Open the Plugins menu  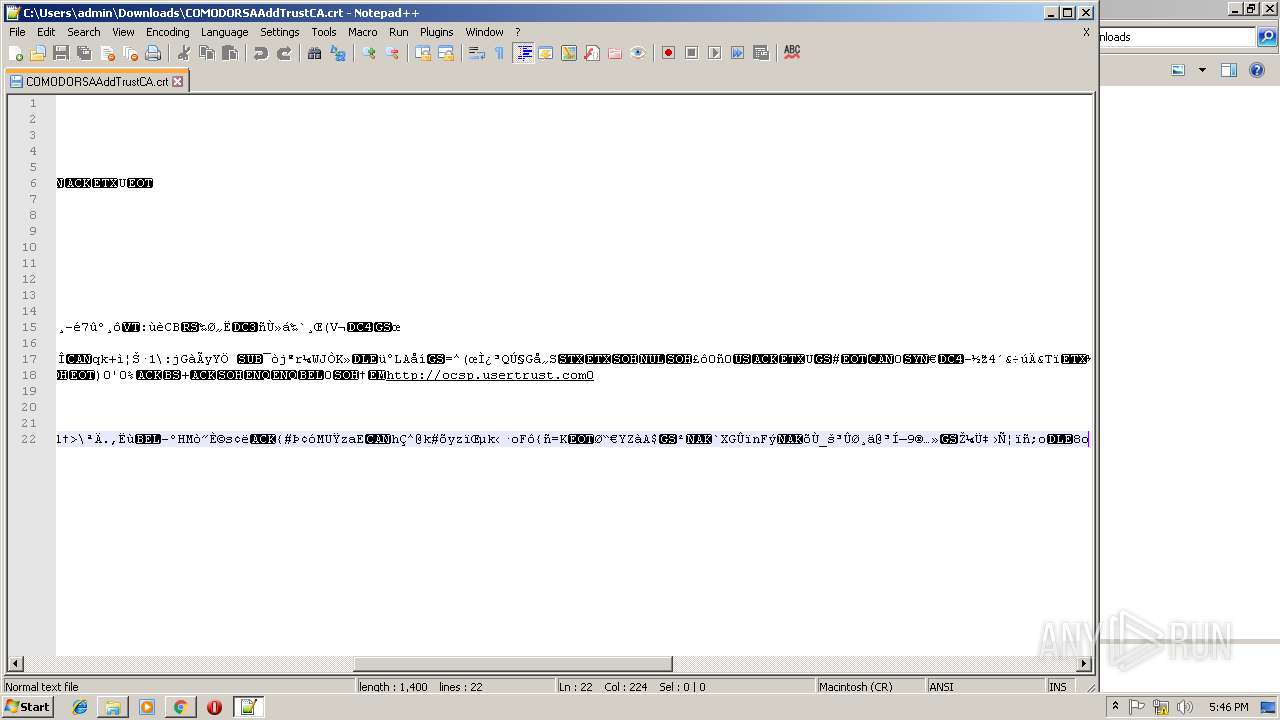click(437, 32)
